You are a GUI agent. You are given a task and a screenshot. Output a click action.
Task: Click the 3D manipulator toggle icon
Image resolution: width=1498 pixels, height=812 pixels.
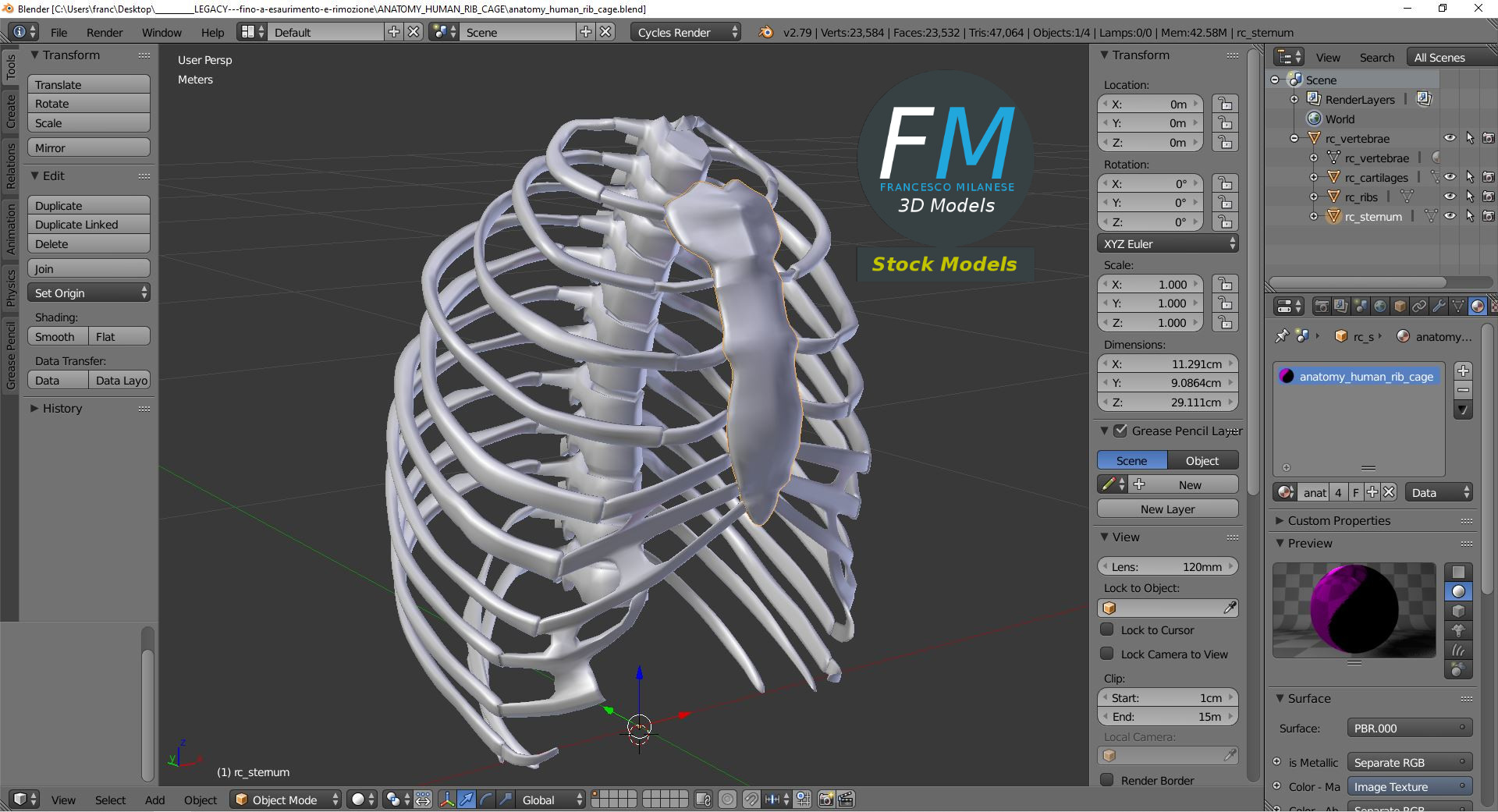click(446, 800)
